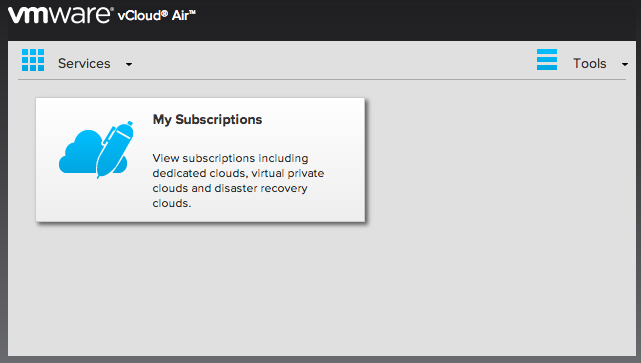Open the My Subscriptions title link
Viewport: 641px width, 363px height.
tap(207, 120)
